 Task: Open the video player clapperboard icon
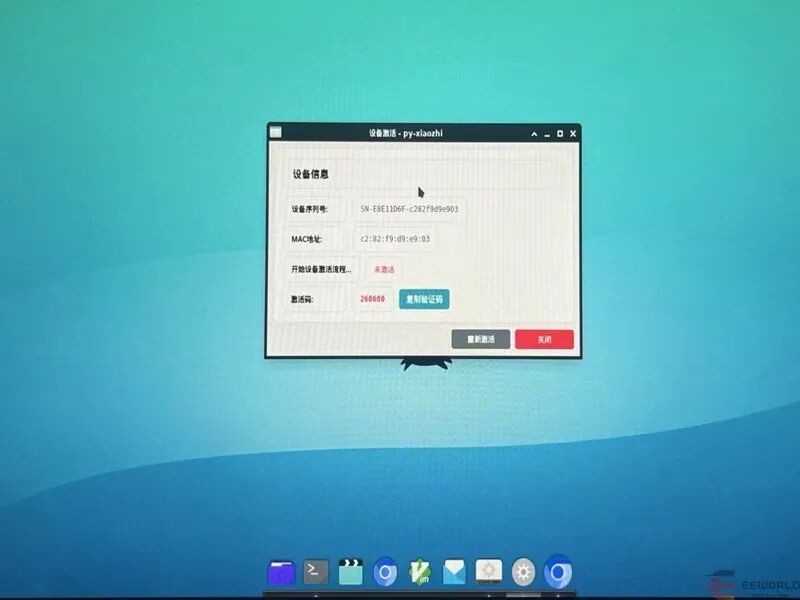pos(351,572)
